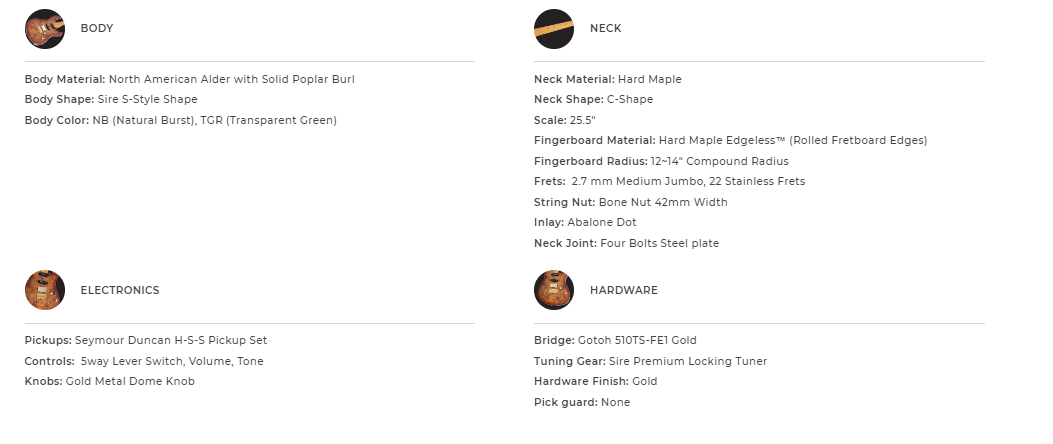Image resolution: width=1053 pixels, height=444 pixels.
Task: Select the HARDWARE section heading
Action: pos(623,290)
